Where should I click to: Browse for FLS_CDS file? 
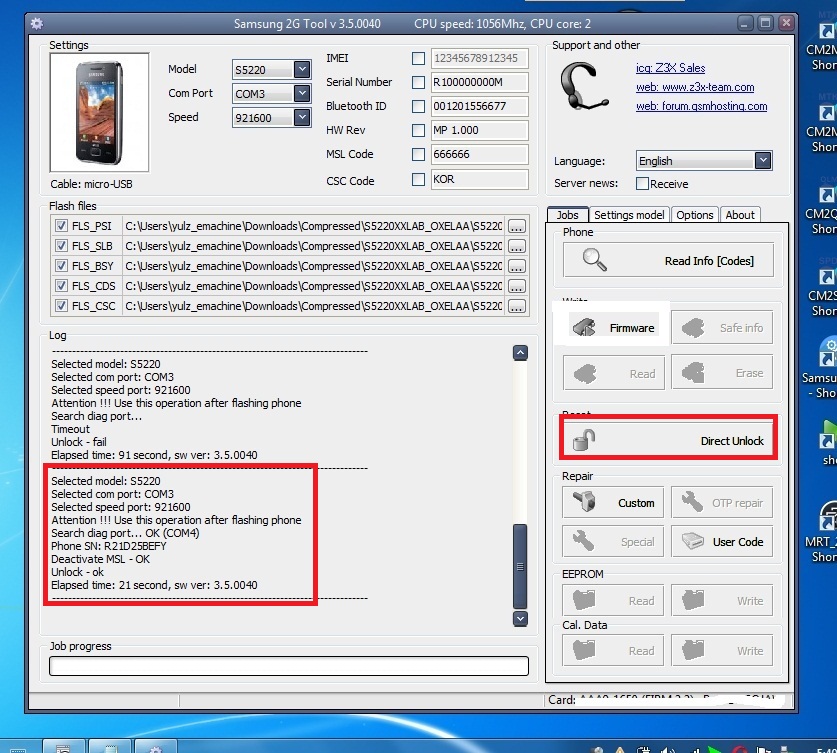pyautogui.click(x=516, y=286)
